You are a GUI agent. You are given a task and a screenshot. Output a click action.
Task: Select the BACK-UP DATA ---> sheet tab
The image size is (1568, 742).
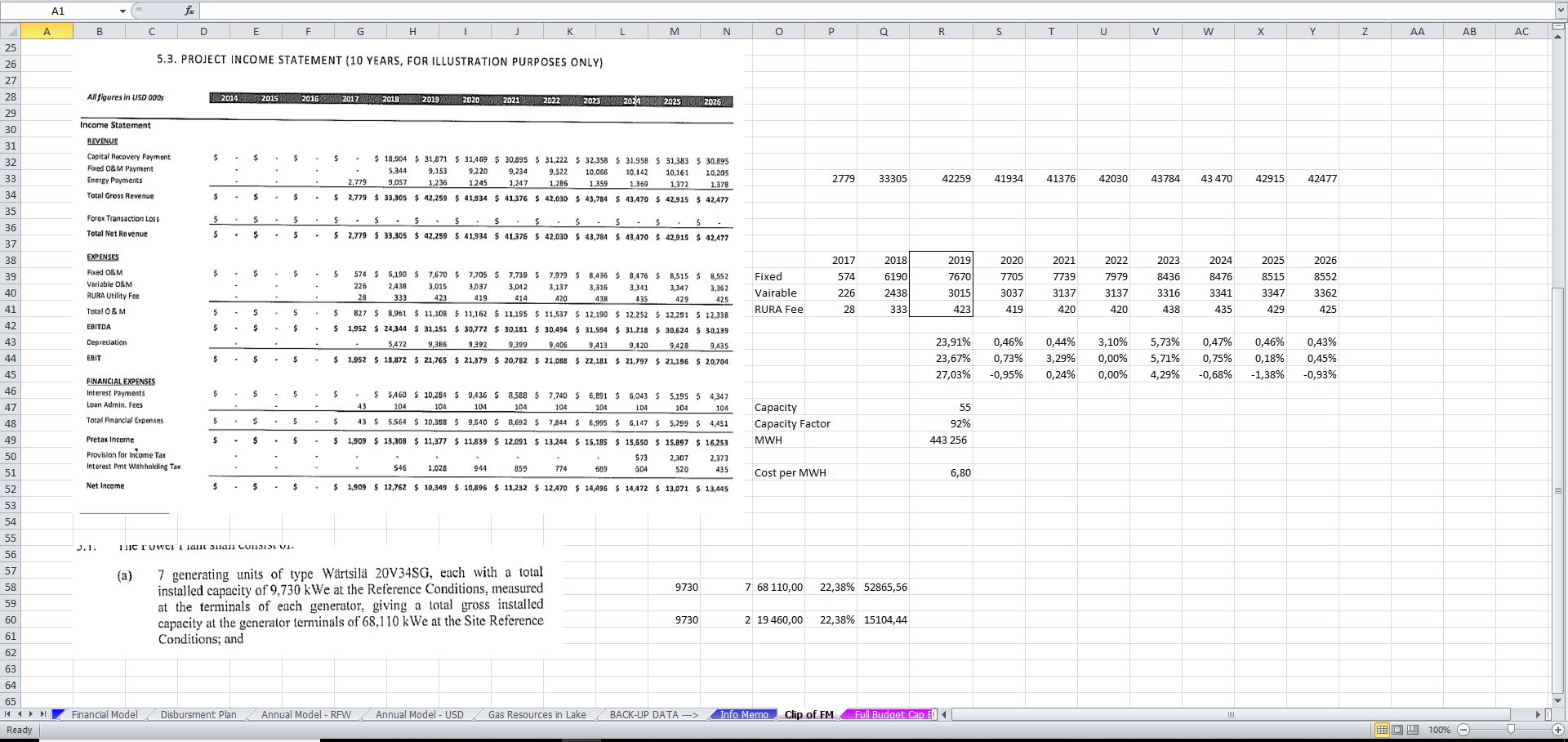[654, 714]
